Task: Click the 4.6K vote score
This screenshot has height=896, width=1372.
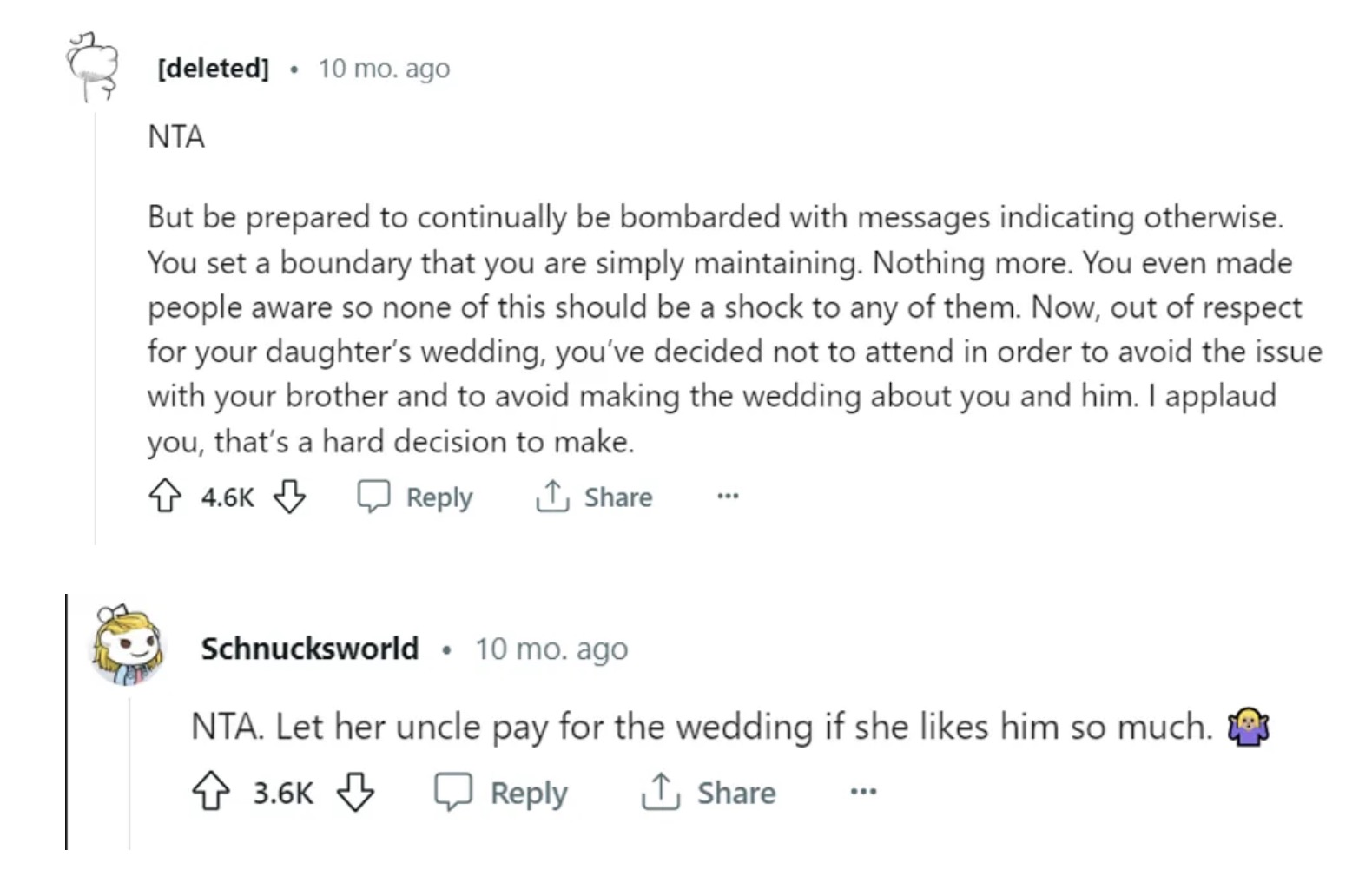Action: click(x=228, y=497)
